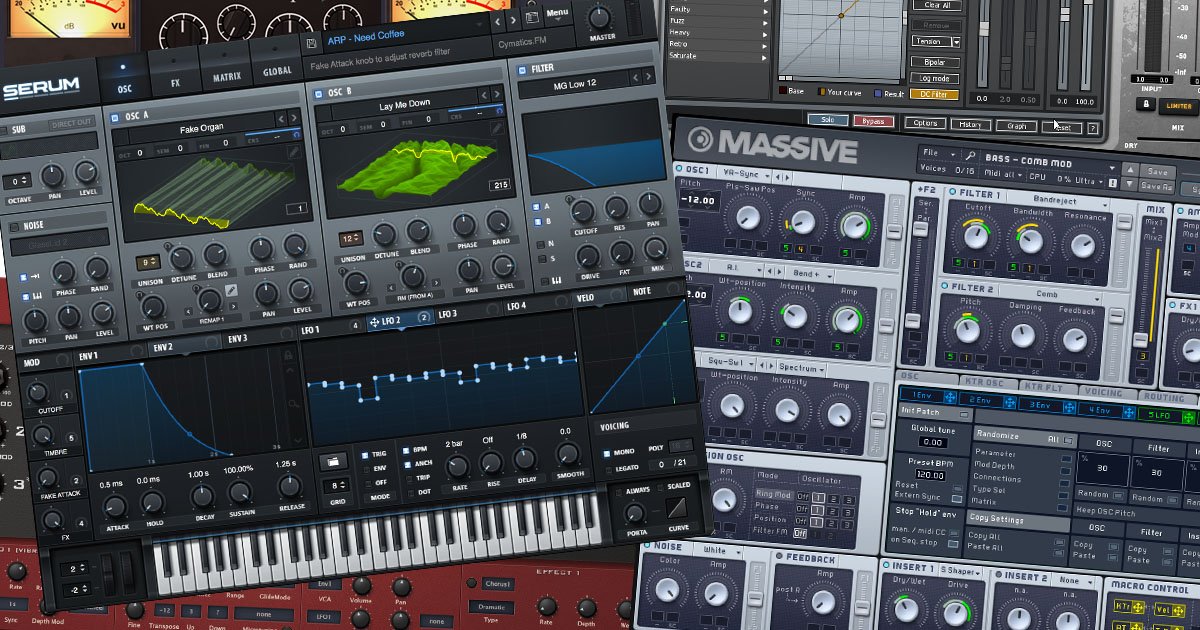The height and width of the screenshot is (630, 1200).
Task: Click the next-preset arrow beside ARP - Need Coffee
Action: [512, 20]
